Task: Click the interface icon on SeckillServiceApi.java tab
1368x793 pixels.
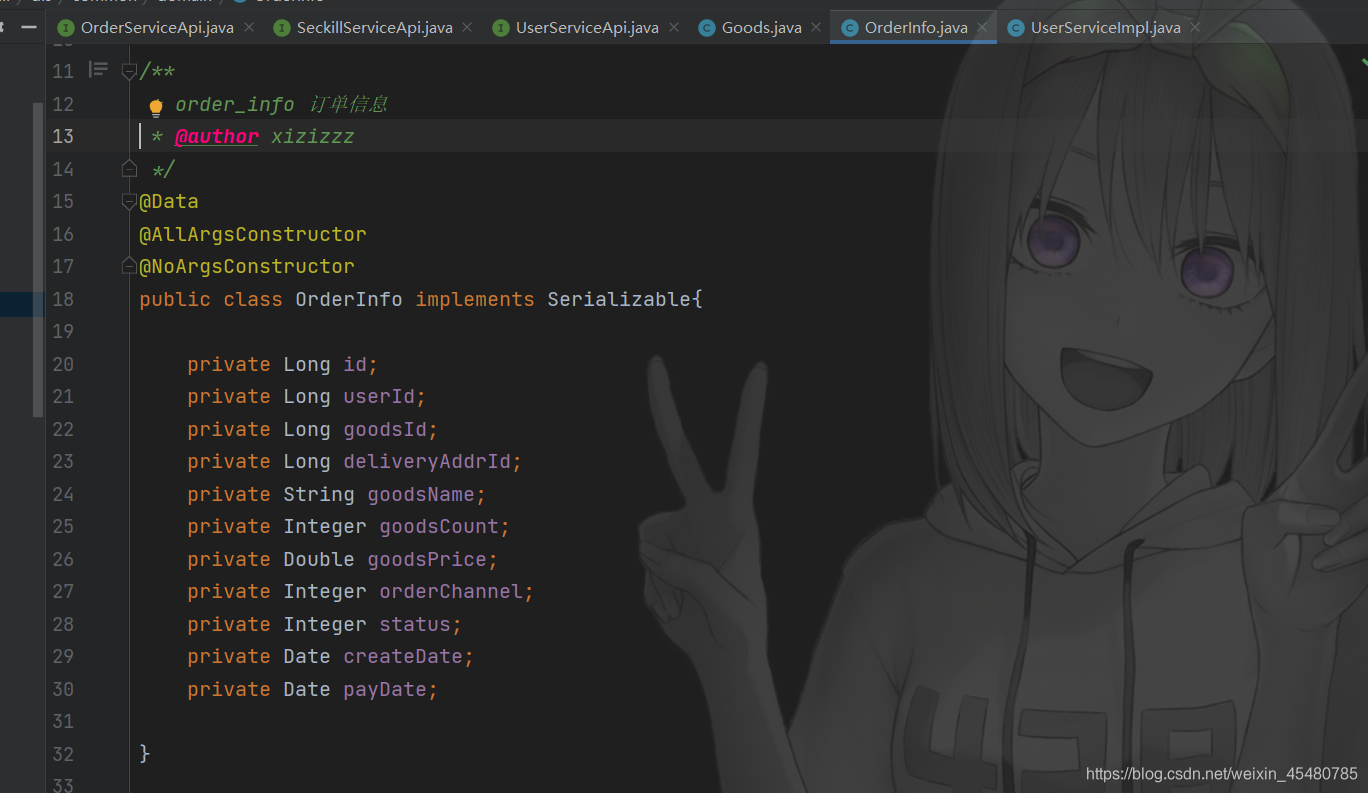Action: (x=282, y=28)
